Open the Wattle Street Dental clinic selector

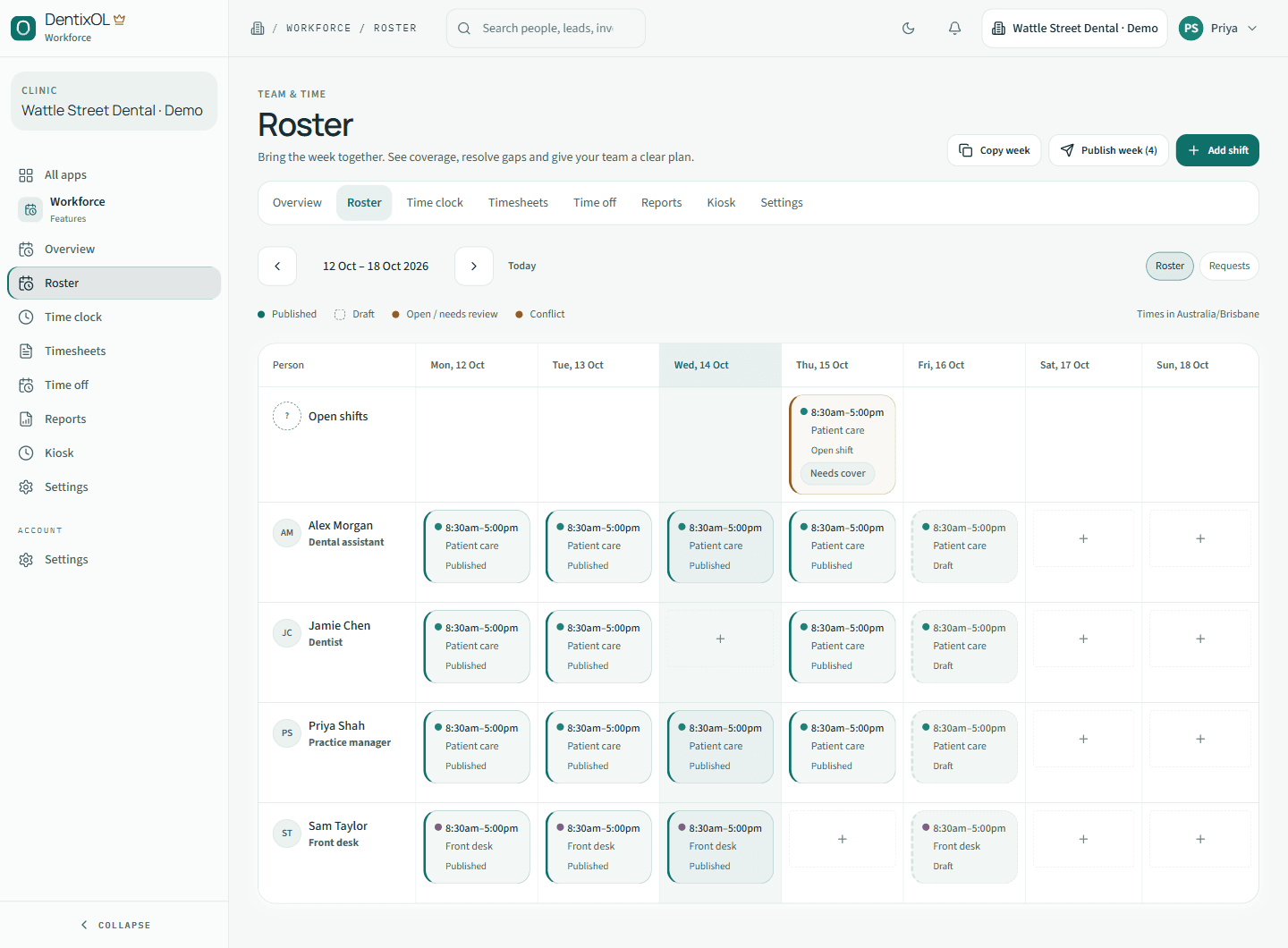point(1074,29)
